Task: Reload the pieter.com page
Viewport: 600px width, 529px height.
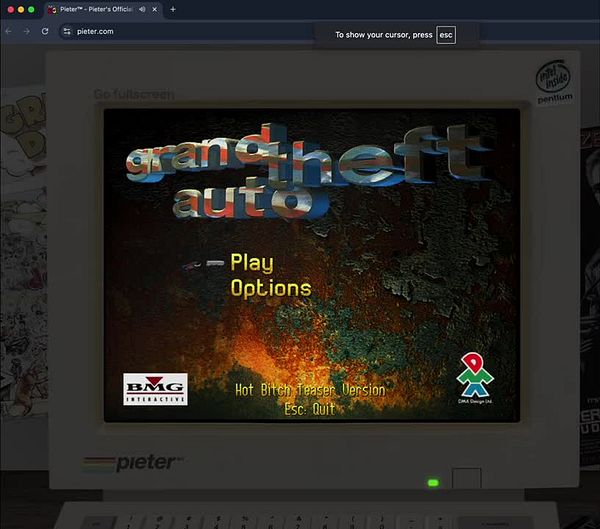Action: click(45, 31)
